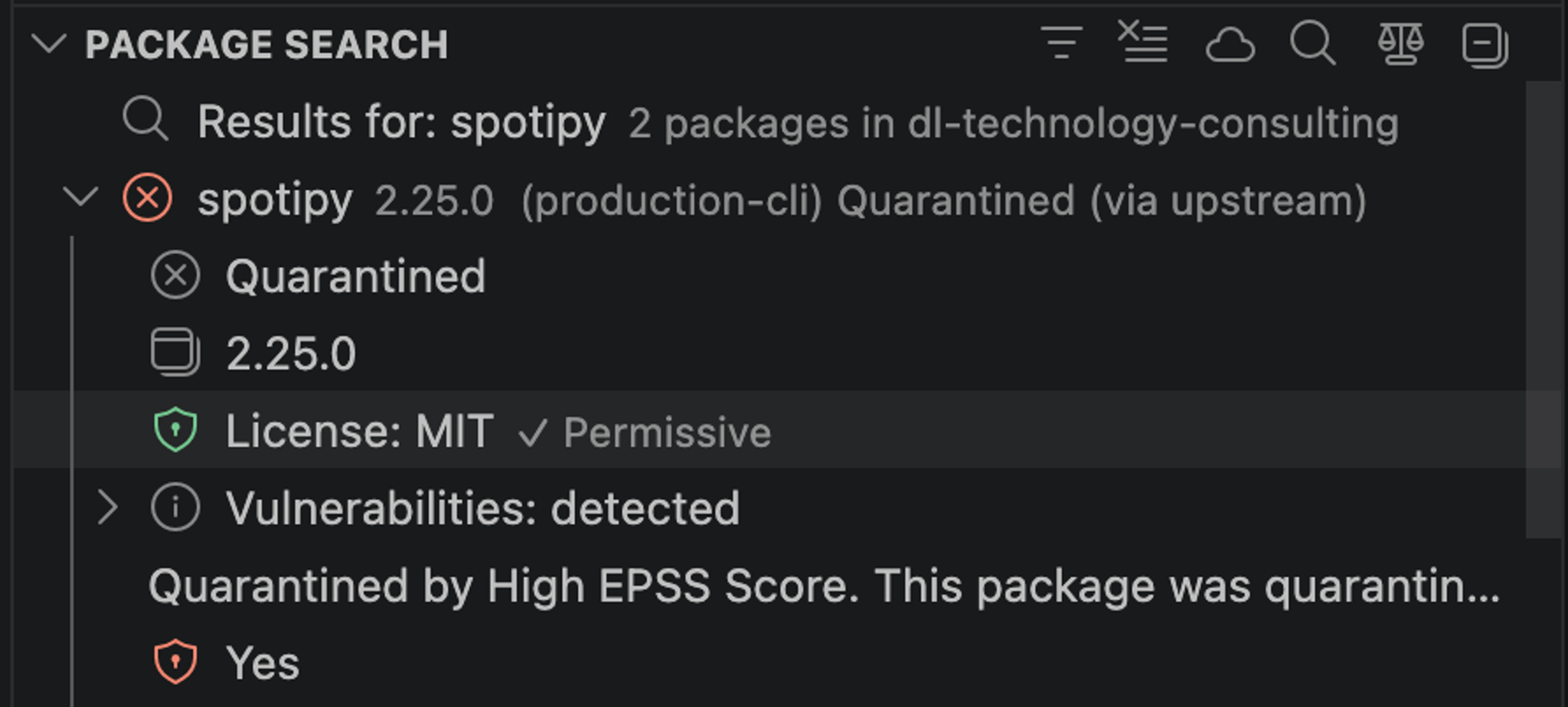Screen dimensions: 1568x707
Task: Click the red shield beside Yes
Action: point(175,662)
